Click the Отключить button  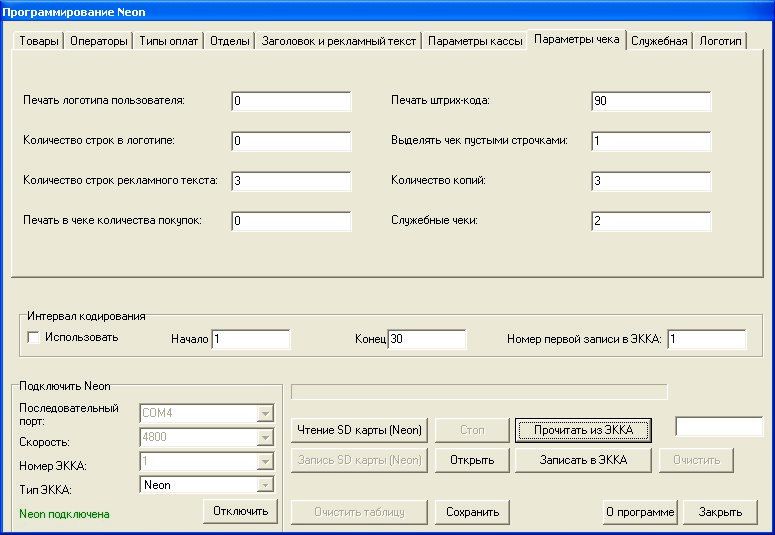pyautogui.click(x=240, y=511)
